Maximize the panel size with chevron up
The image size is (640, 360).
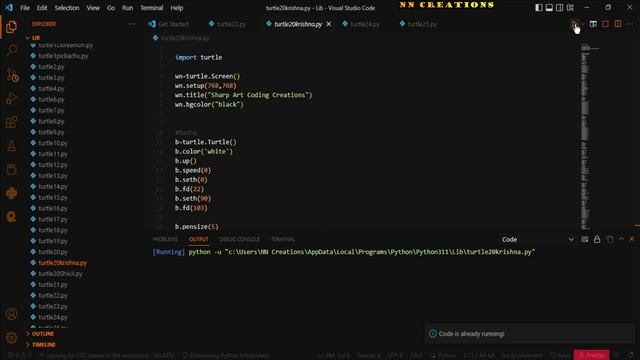pyautogui.click(x=621, y=239)
